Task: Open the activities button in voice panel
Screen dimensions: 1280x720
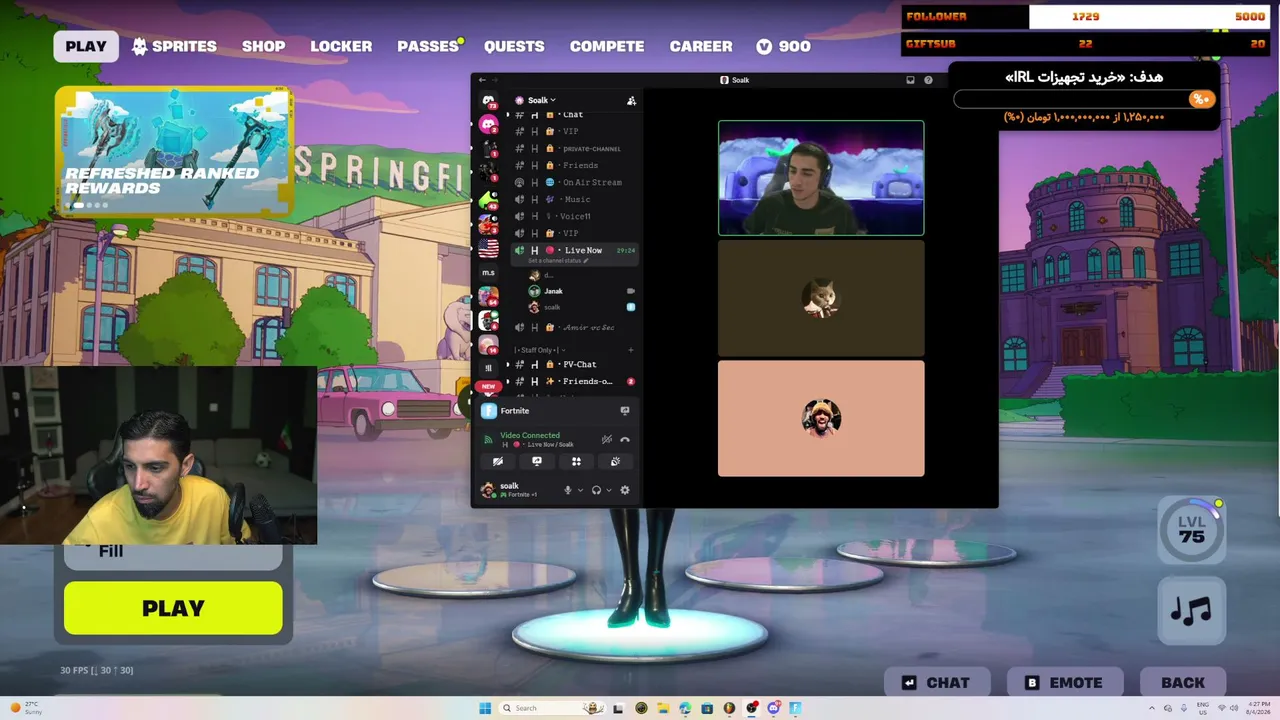Action: (576, 461)
